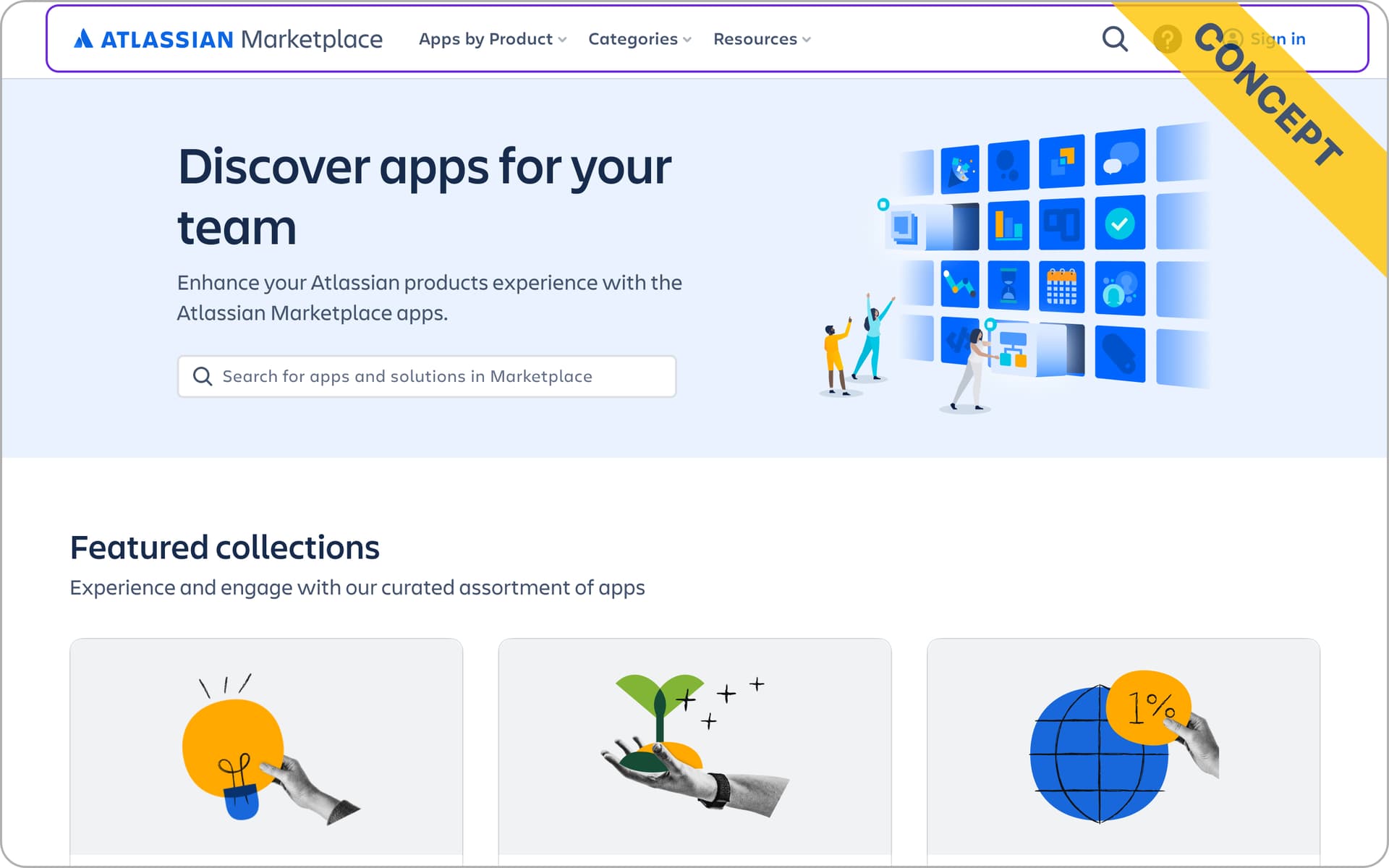Open search via header magnifier icon
1389x868 pixels.
coord(1114,39)
